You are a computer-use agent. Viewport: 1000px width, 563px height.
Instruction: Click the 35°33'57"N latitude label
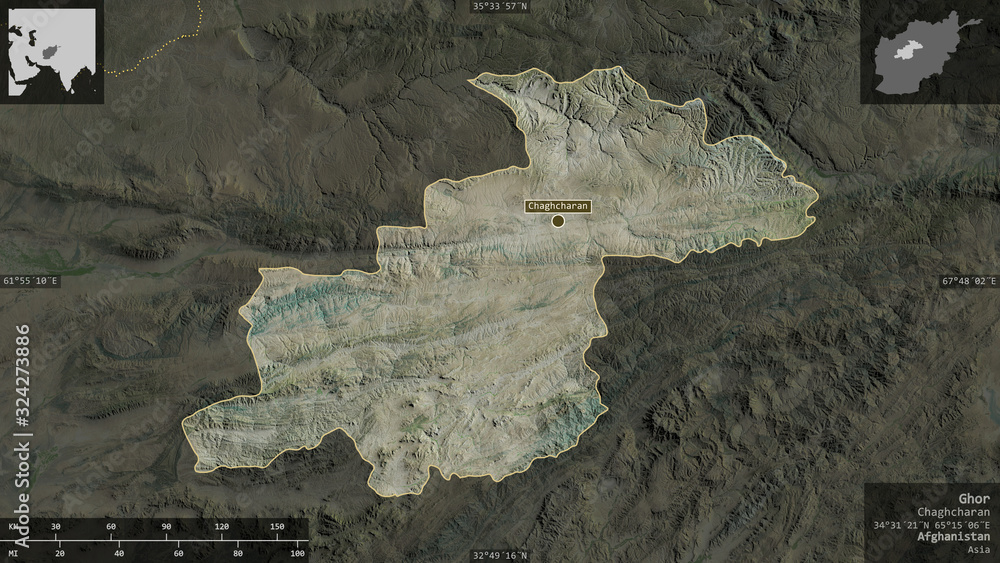[x=500, y=6]
